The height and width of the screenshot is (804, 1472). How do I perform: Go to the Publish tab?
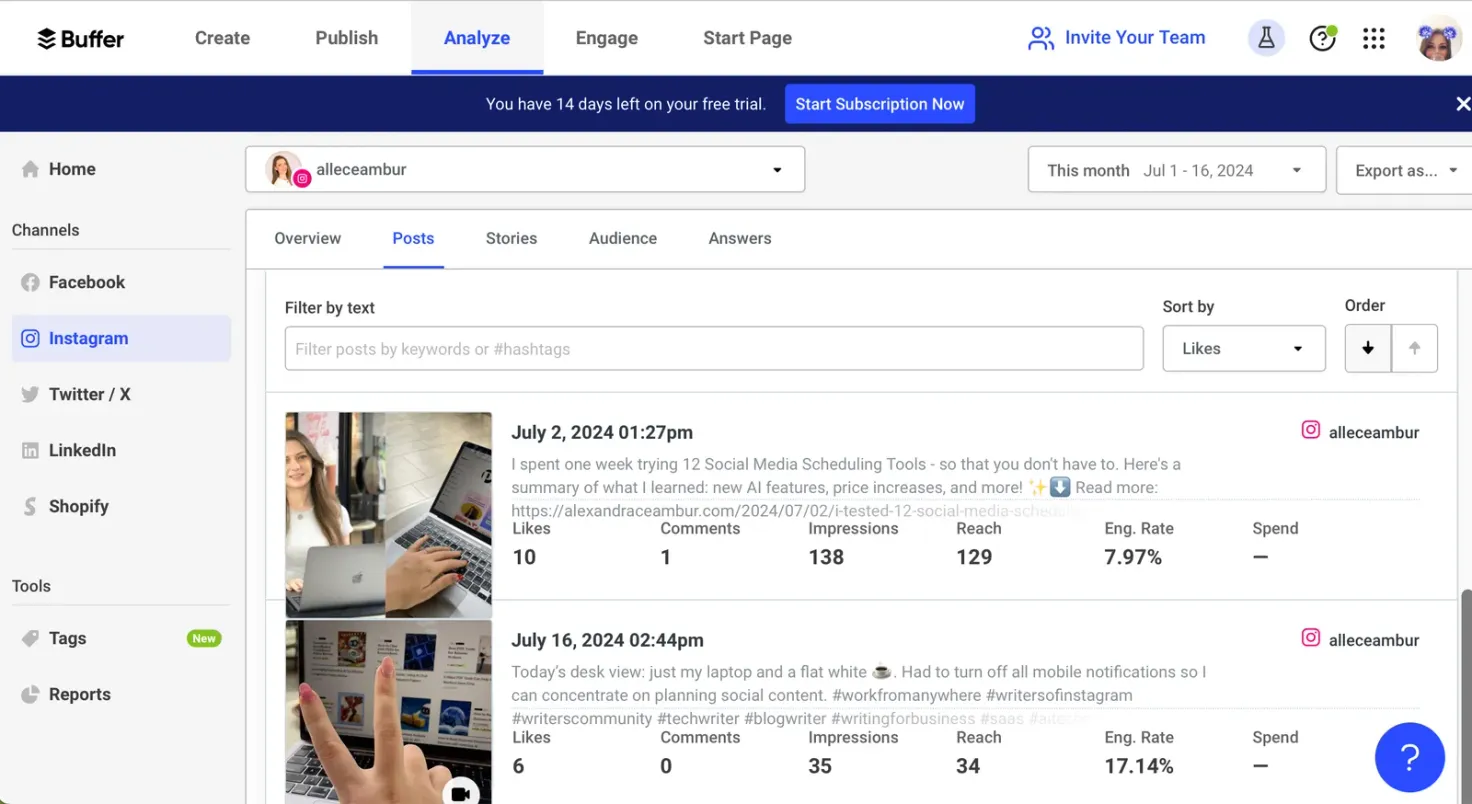(x=347, y=38)
